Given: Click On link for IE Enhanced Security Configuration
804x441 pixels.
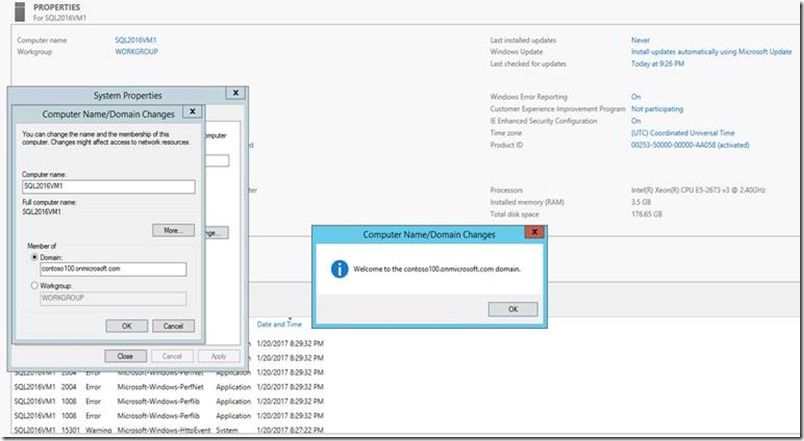Looking at the screenshot, I should 636,121.
